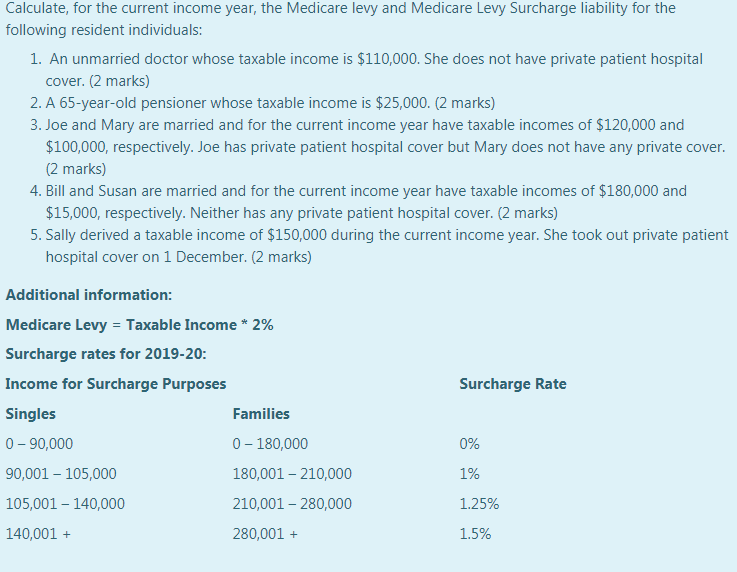The width and height of the screenshot is (737, 572).
Task: Click the 'Income for Surcharge Purposes' header
Action: 116,384
